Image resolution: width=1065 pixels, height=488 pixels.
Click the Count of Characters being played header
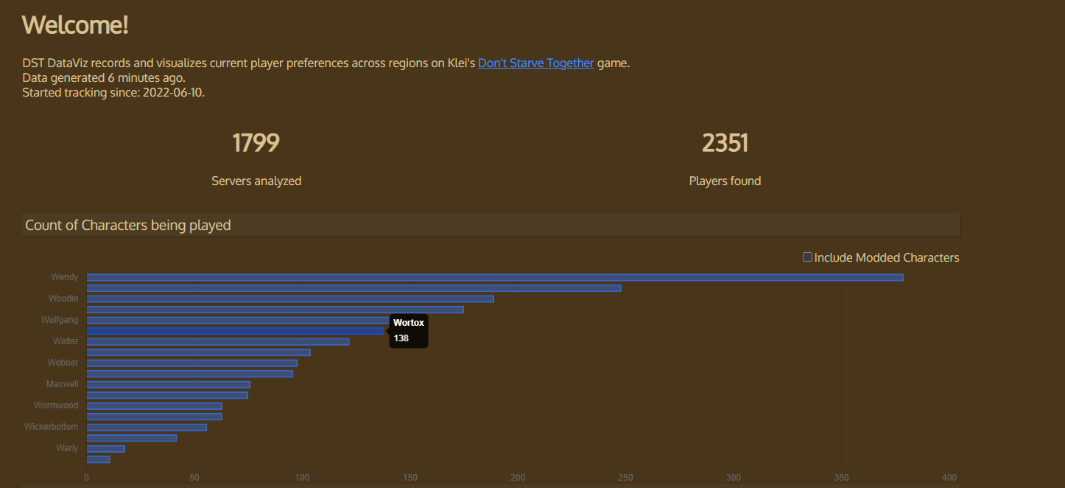pyautogui.click(x=128, y=225)
